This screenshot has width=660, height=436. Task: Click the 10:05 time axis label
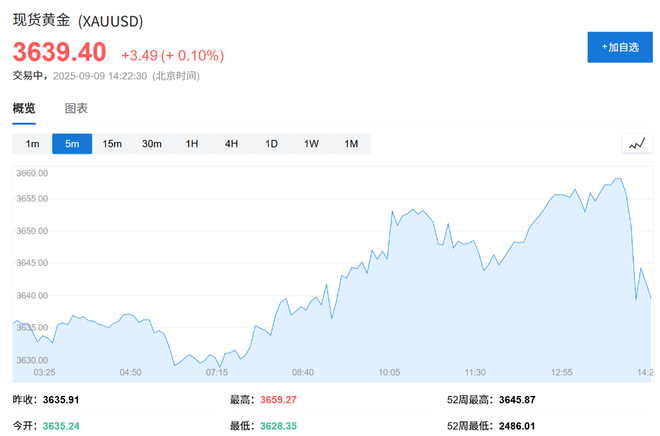coord(389,372)
